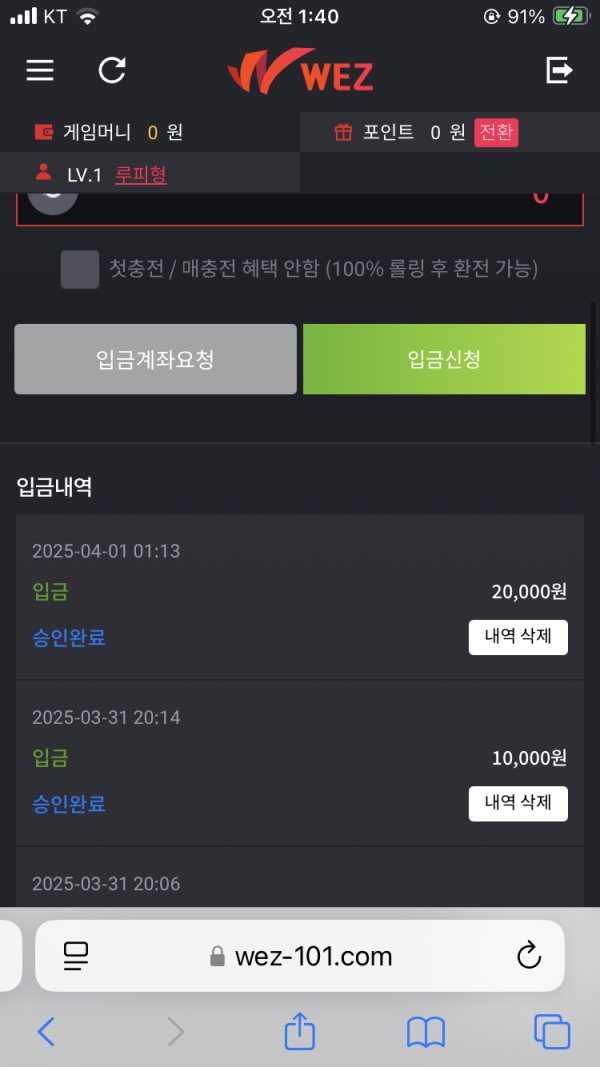The width and height of the screenshot is (600, 1067).
Task: Toggle the 첫충전/매충전 혜택 안함 checkbox
Action: pyautogui.click(x=80, y=269)
